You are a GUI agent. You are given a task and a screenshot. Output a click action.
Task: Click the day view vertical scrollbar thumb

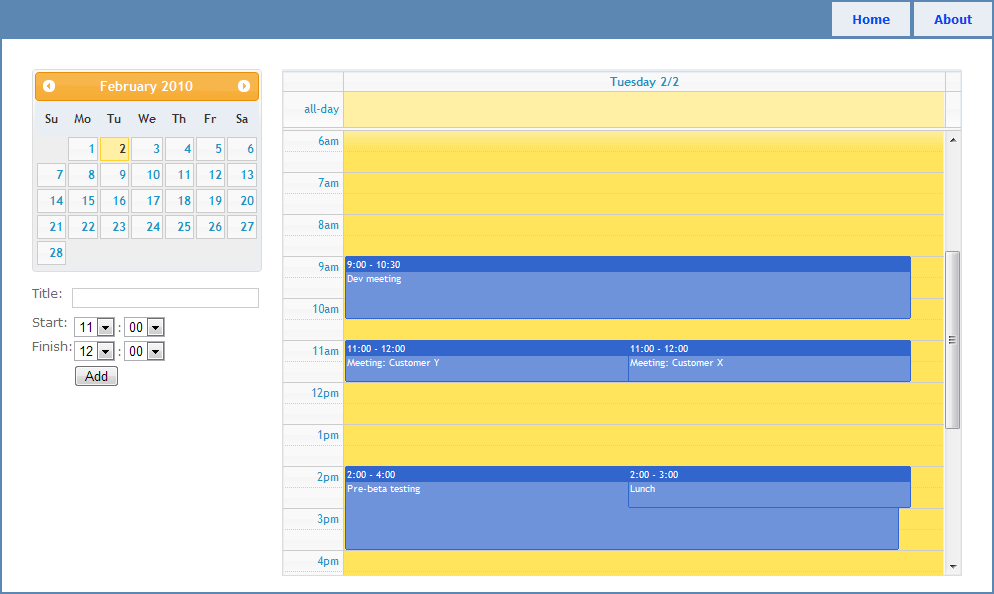[952, 340]
